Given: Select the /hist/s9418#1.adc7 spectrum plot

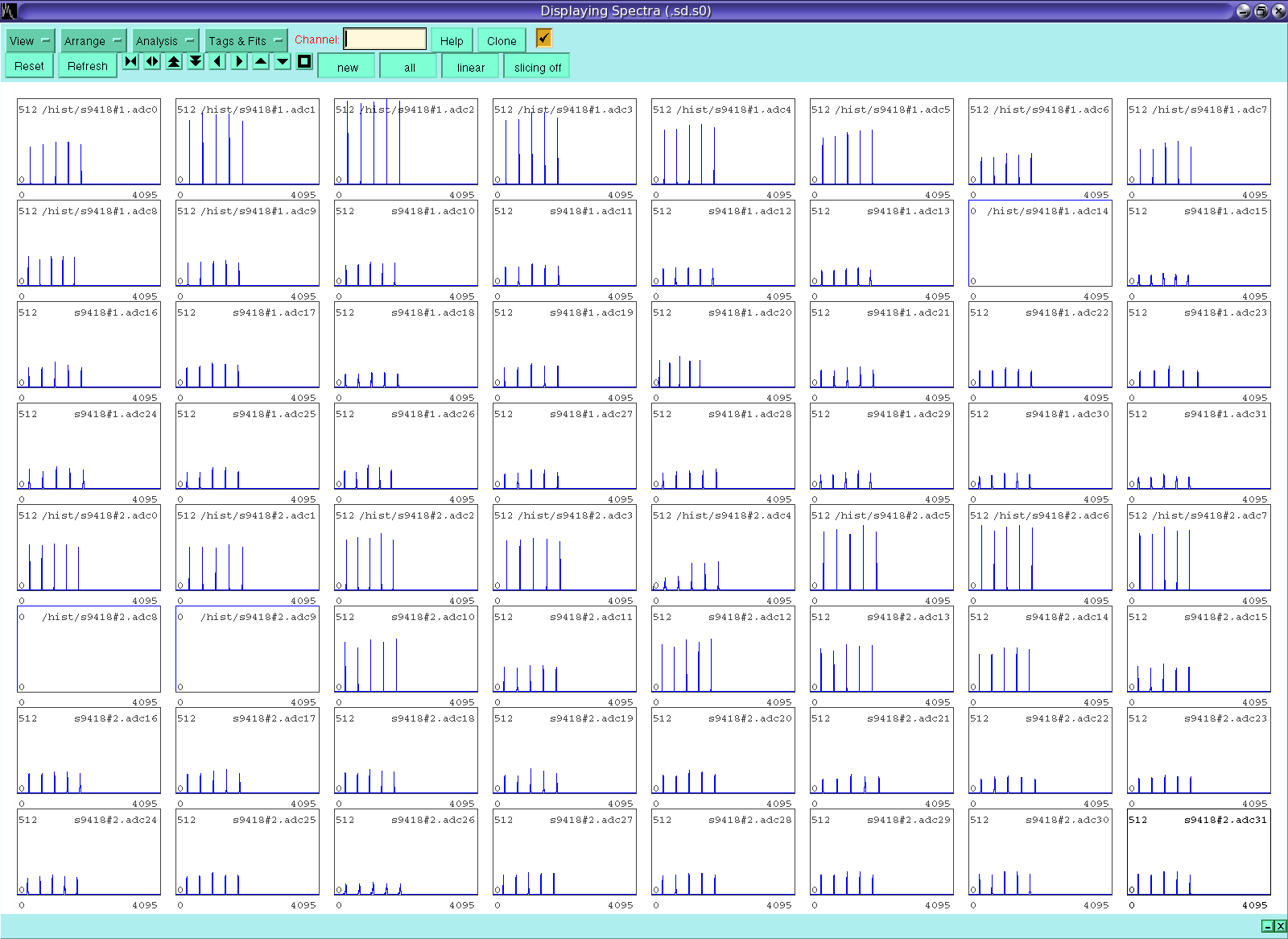Looking at the screenshot, I should [x=1199, y=143].
